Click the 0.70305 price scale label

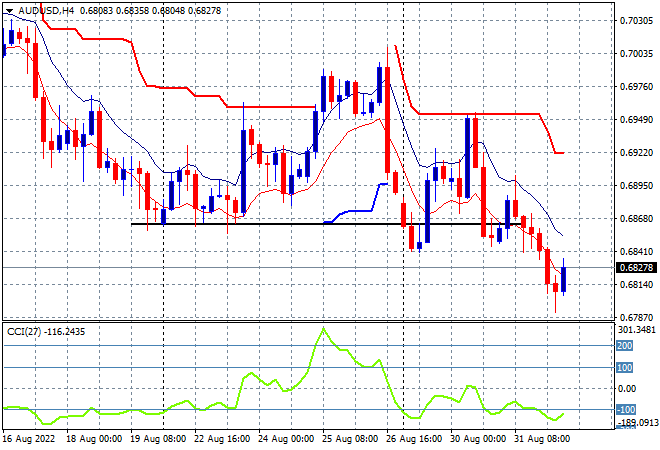coord(636,21)
